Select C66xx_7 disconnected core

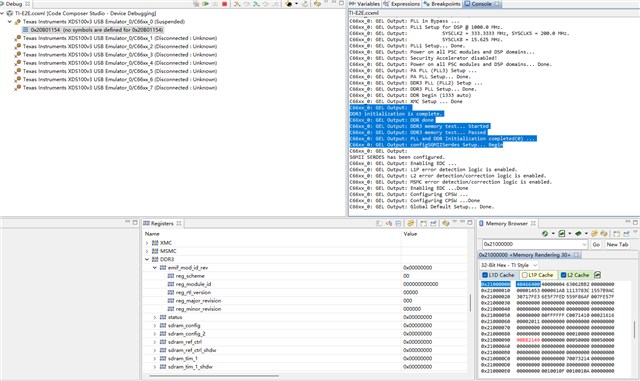coord(119,88)
